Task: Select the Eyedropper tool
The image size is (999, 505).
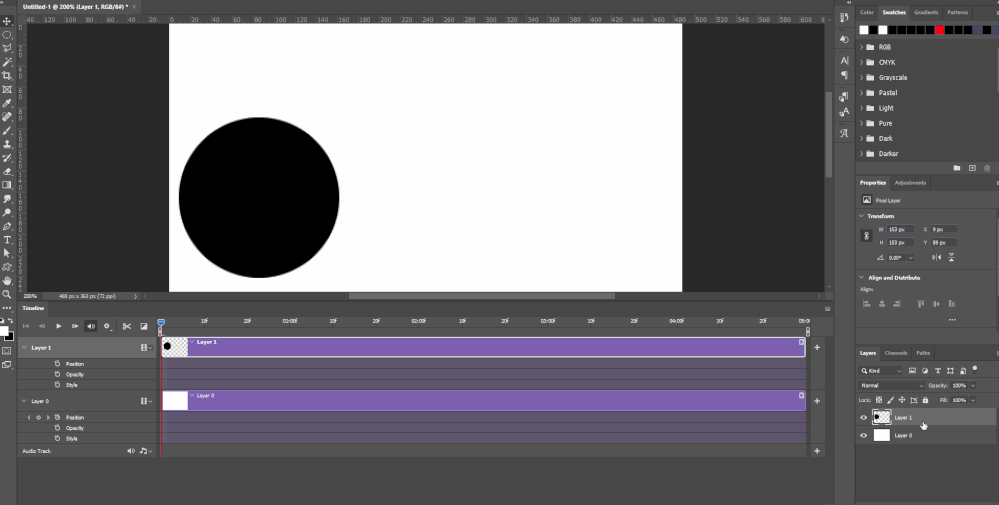Action: (x=7, y=103)
